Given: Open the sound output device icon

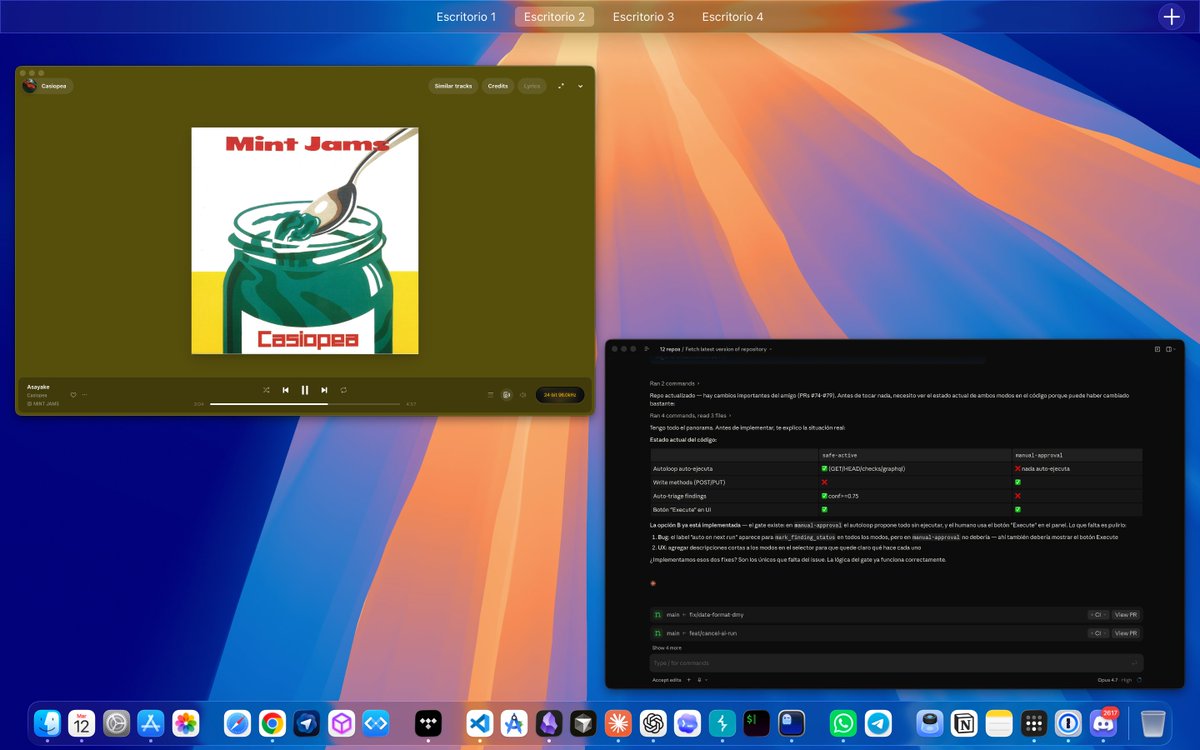Looking at the screenshot, I should coord(506,395).
